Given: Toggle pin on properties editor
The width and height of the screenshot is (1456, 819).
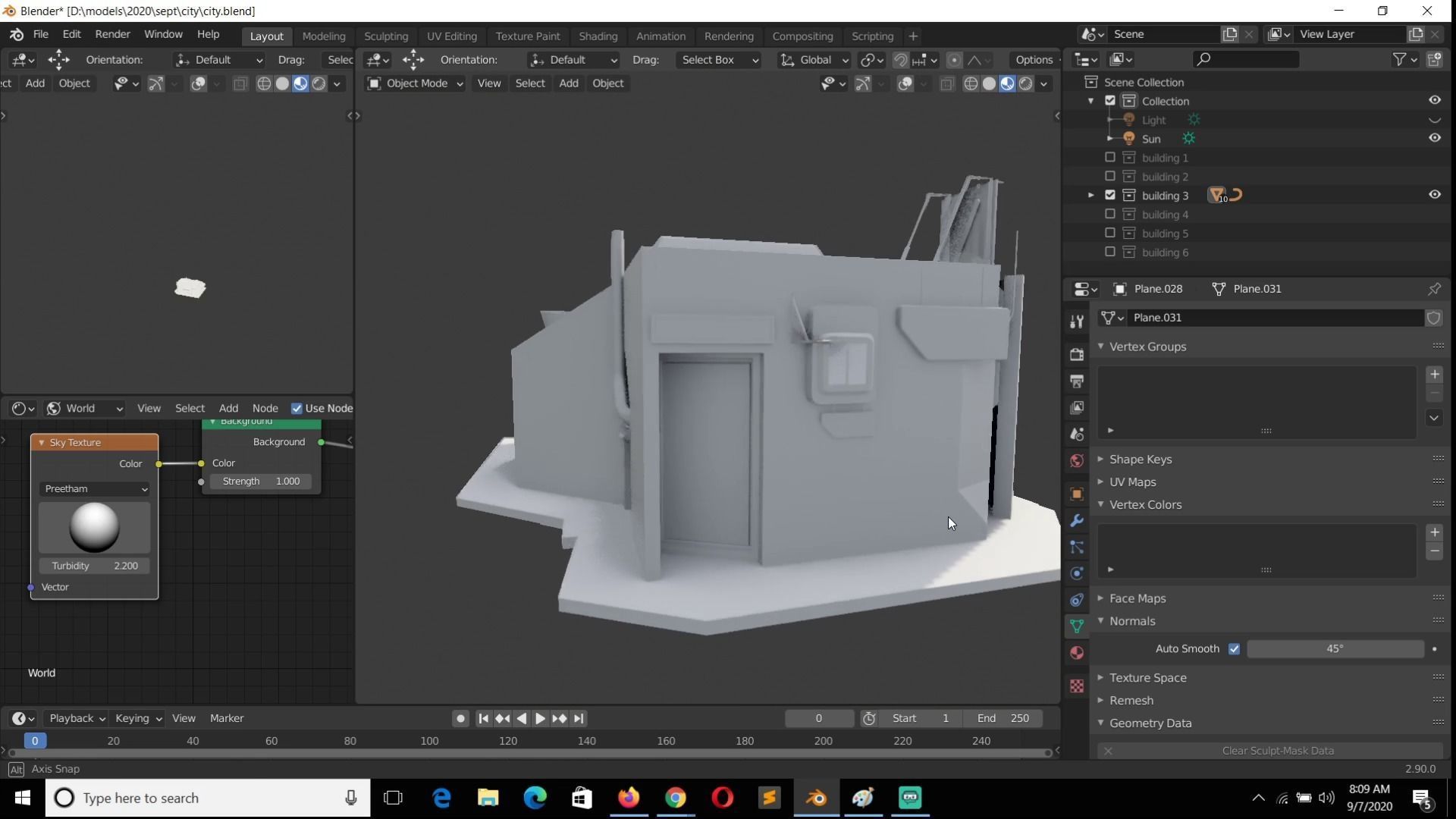Looking at the screenshot, I should click(x=1434, y=289).
